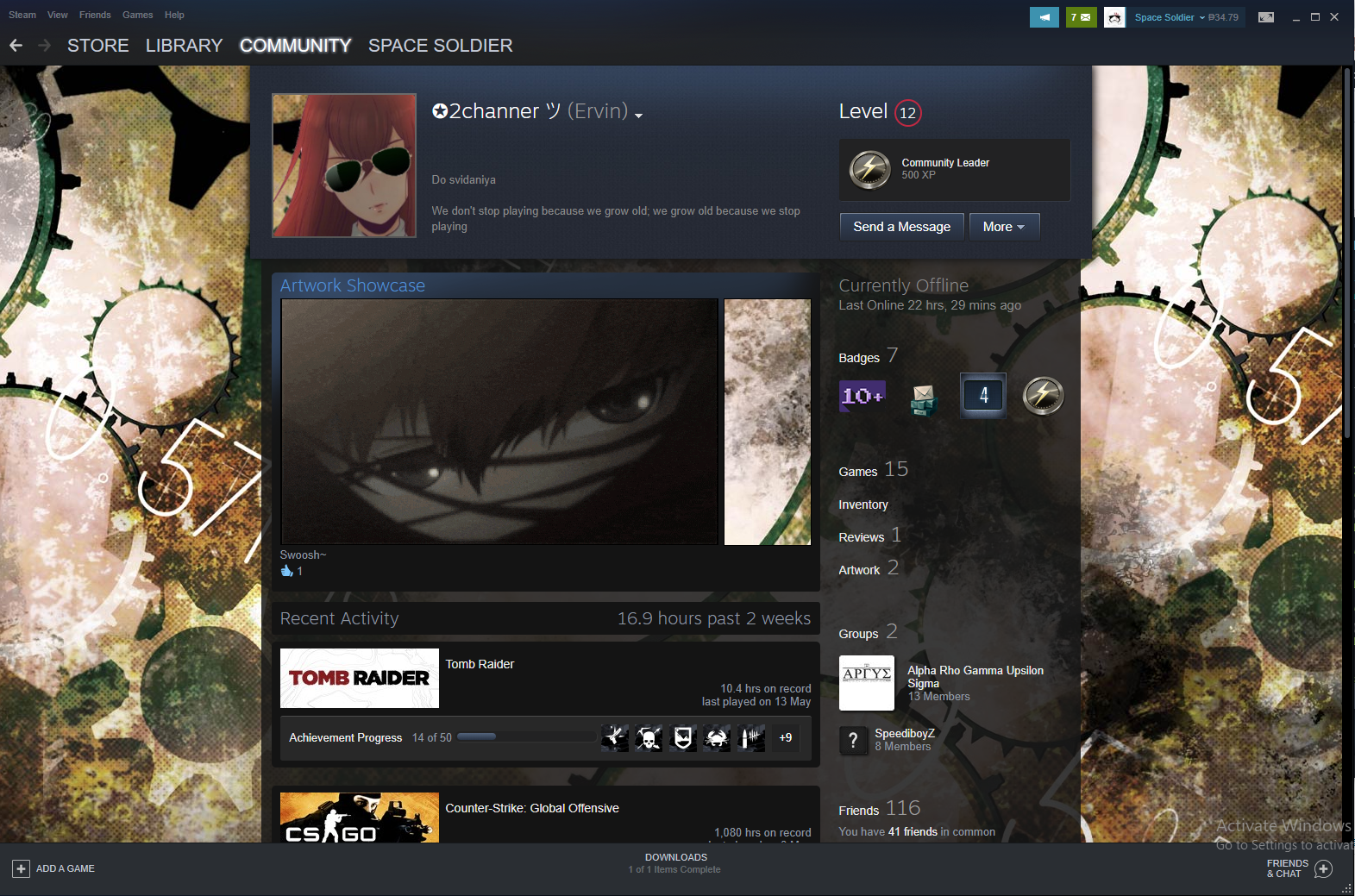Viewport: 1355px width, 896px height.
Task: Click the Tomb Raider achievement progress bar
Action: (x=526, y=737)
